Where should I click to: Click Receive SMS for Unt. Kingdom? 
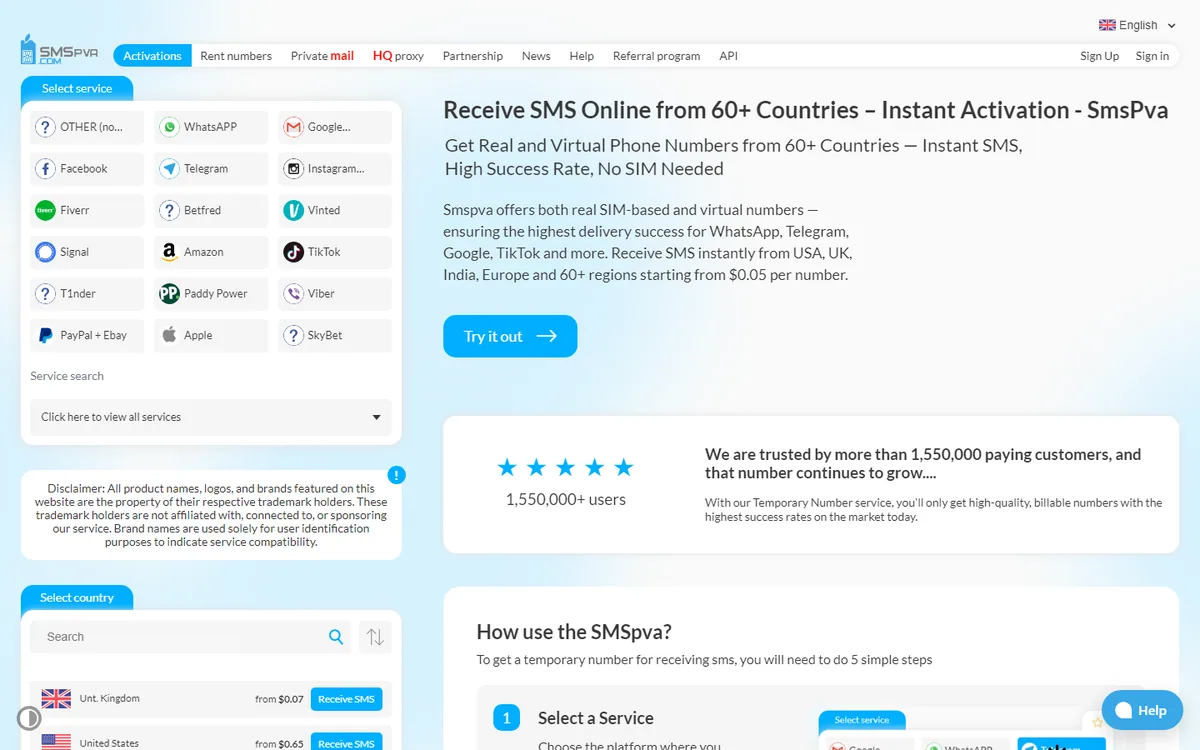click(x=346, y=699)
